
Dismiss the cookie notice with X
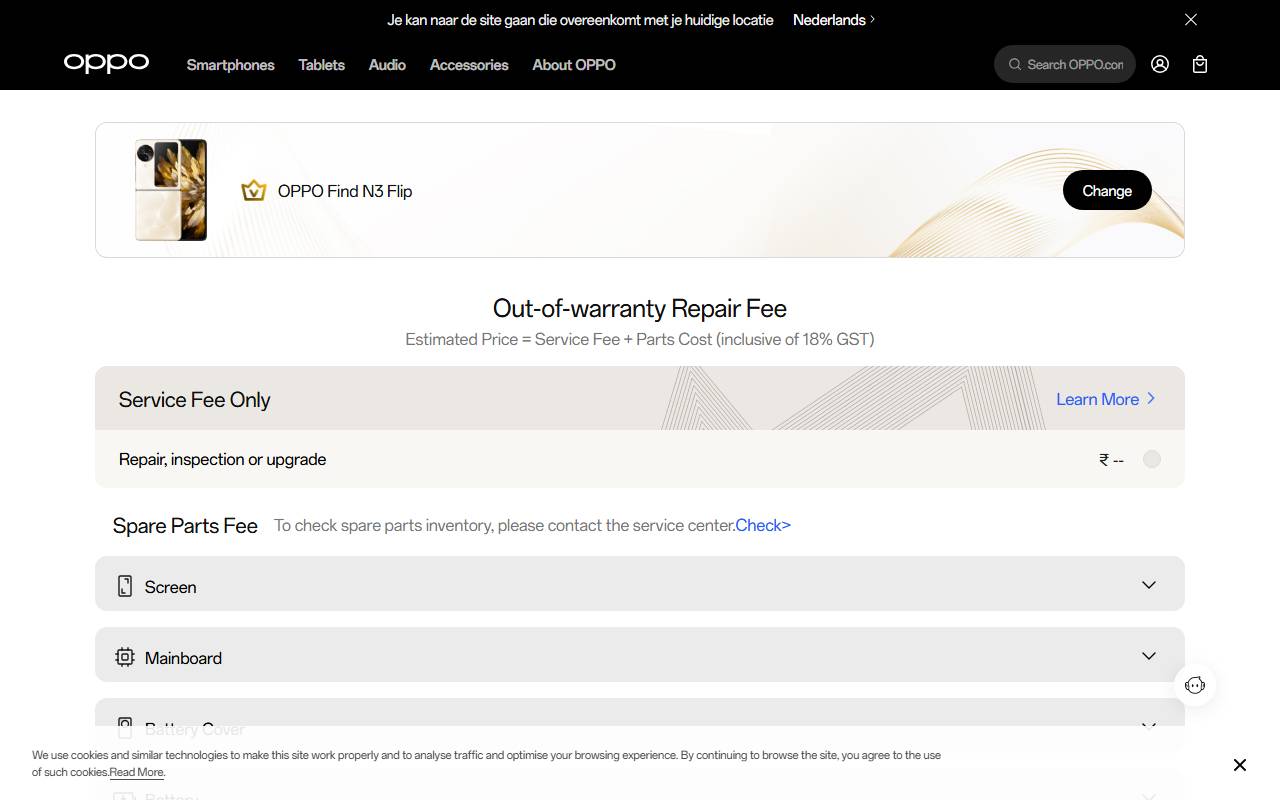1240,765
